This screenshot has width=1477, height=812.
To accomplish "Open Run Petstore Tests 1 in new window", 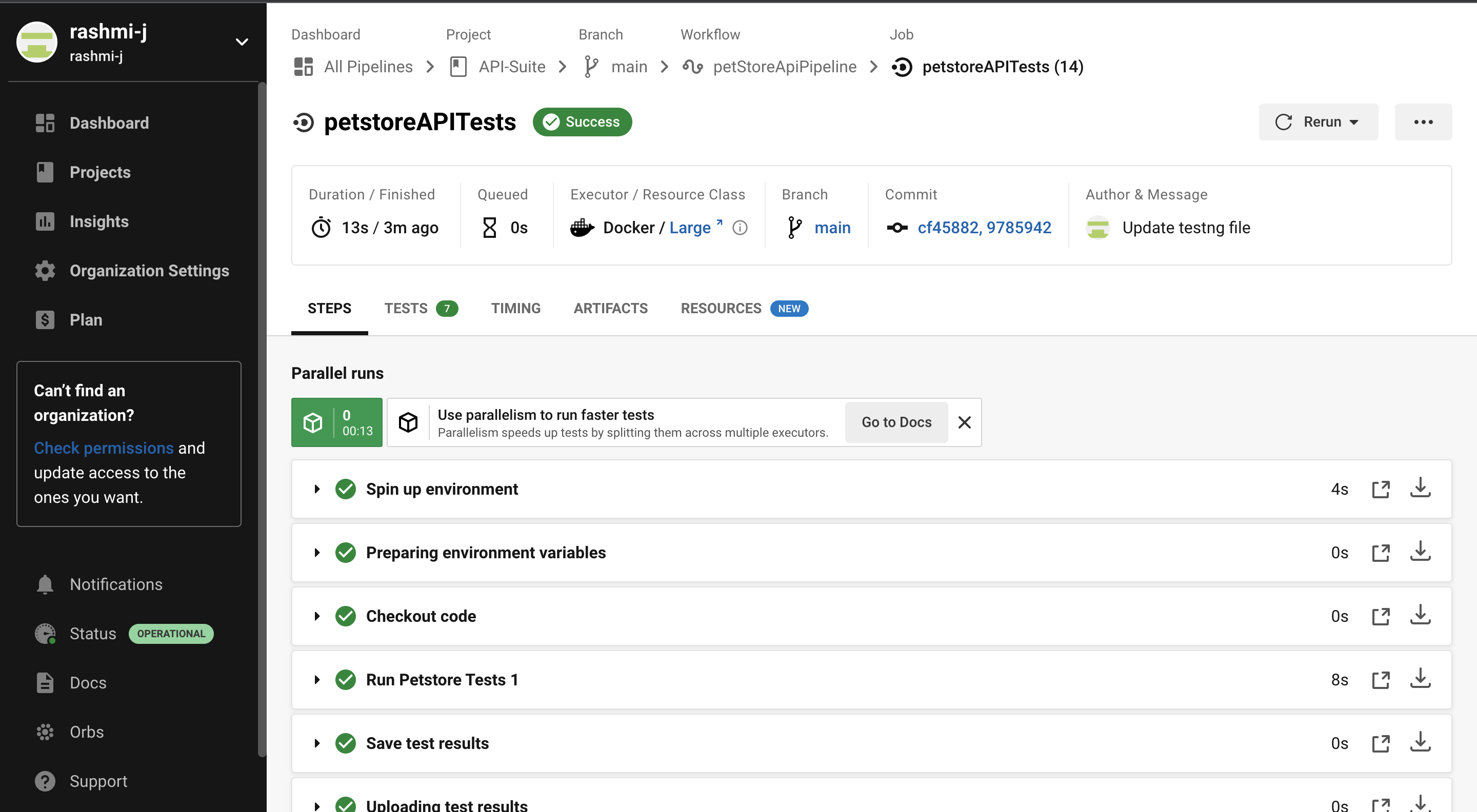I will [x=1381, y=680].
